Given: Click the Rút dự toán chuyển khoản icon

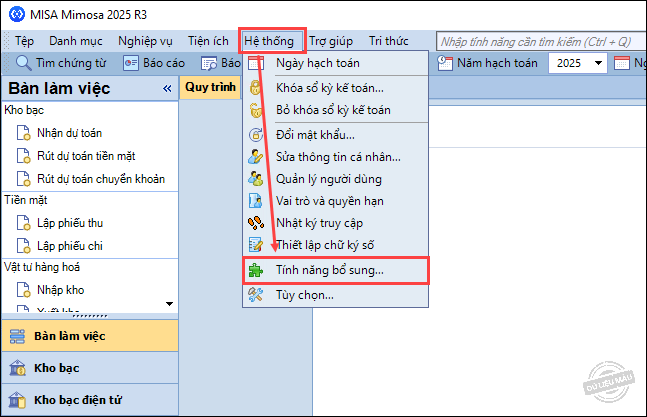Looking at the screenshot, I should 24,179.
